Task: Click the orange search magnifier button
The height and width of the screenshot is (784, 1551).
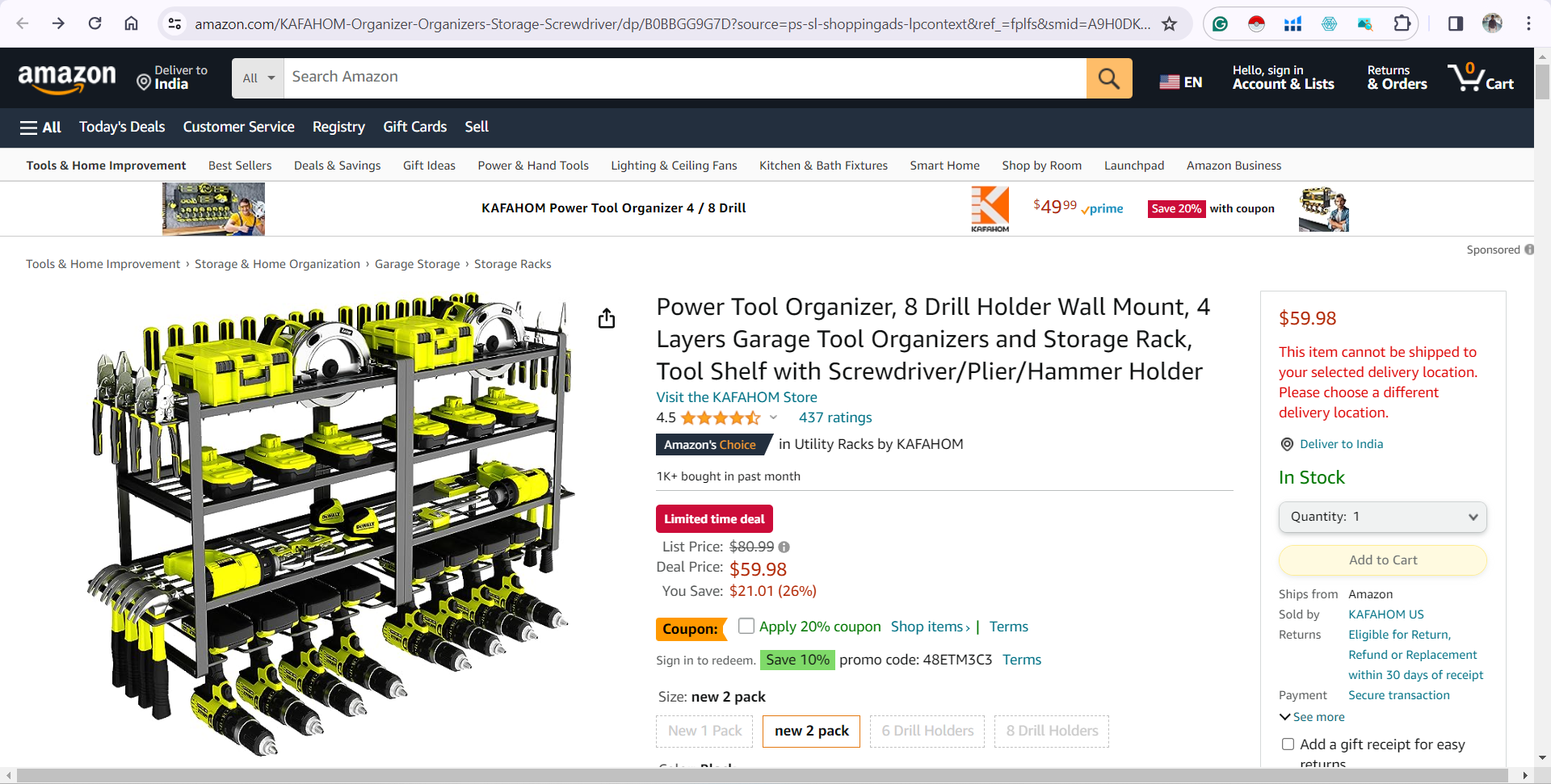Action: 1109,78
